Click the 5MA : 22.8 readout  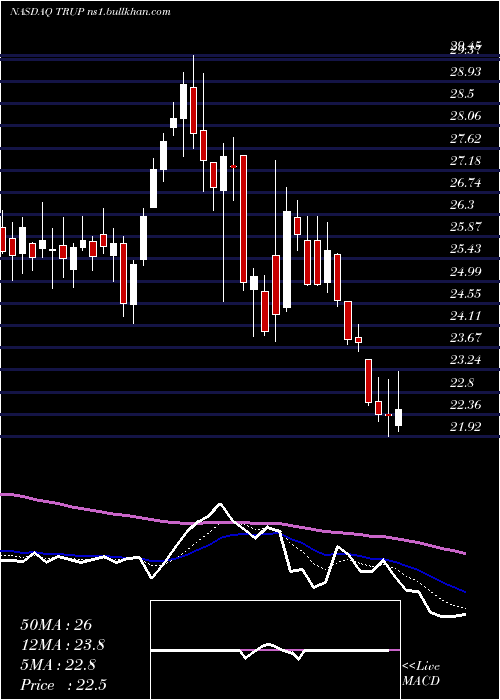(58, 665)
